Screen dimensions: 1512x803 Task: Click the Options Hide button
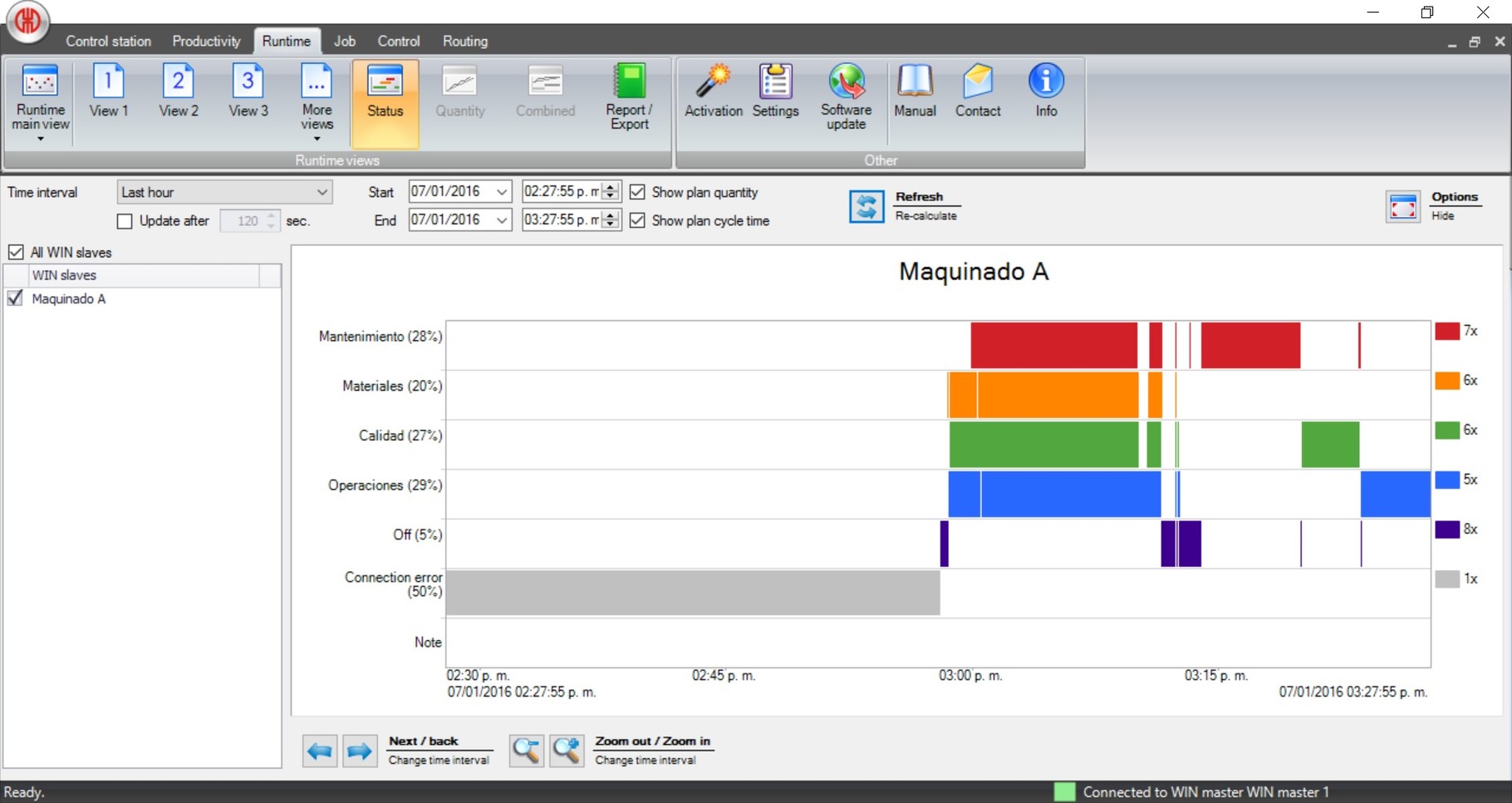[x=1403, y=206]
